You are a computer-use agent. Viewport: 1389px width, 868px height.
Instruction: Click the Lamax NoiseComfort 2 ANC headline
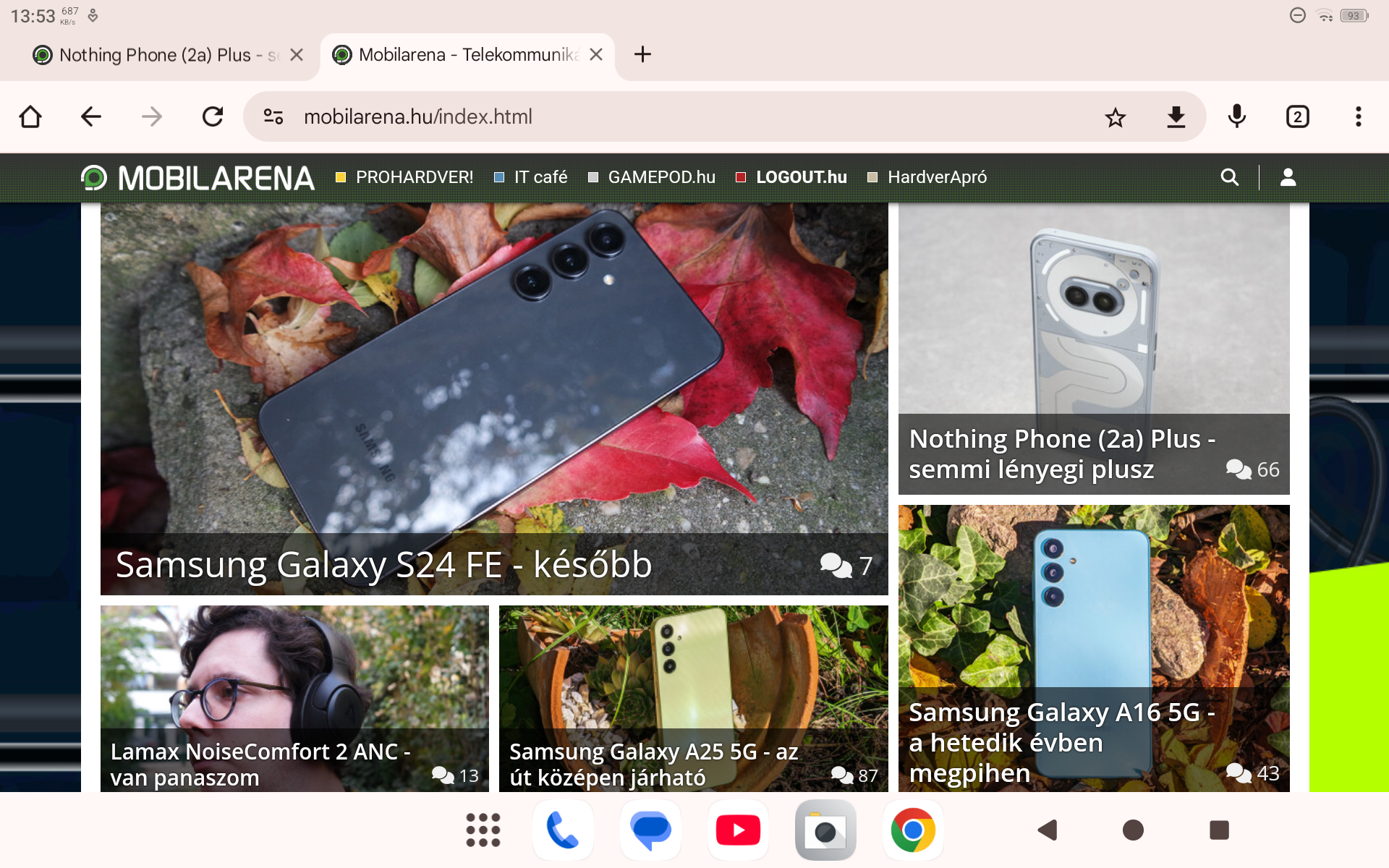260,765
